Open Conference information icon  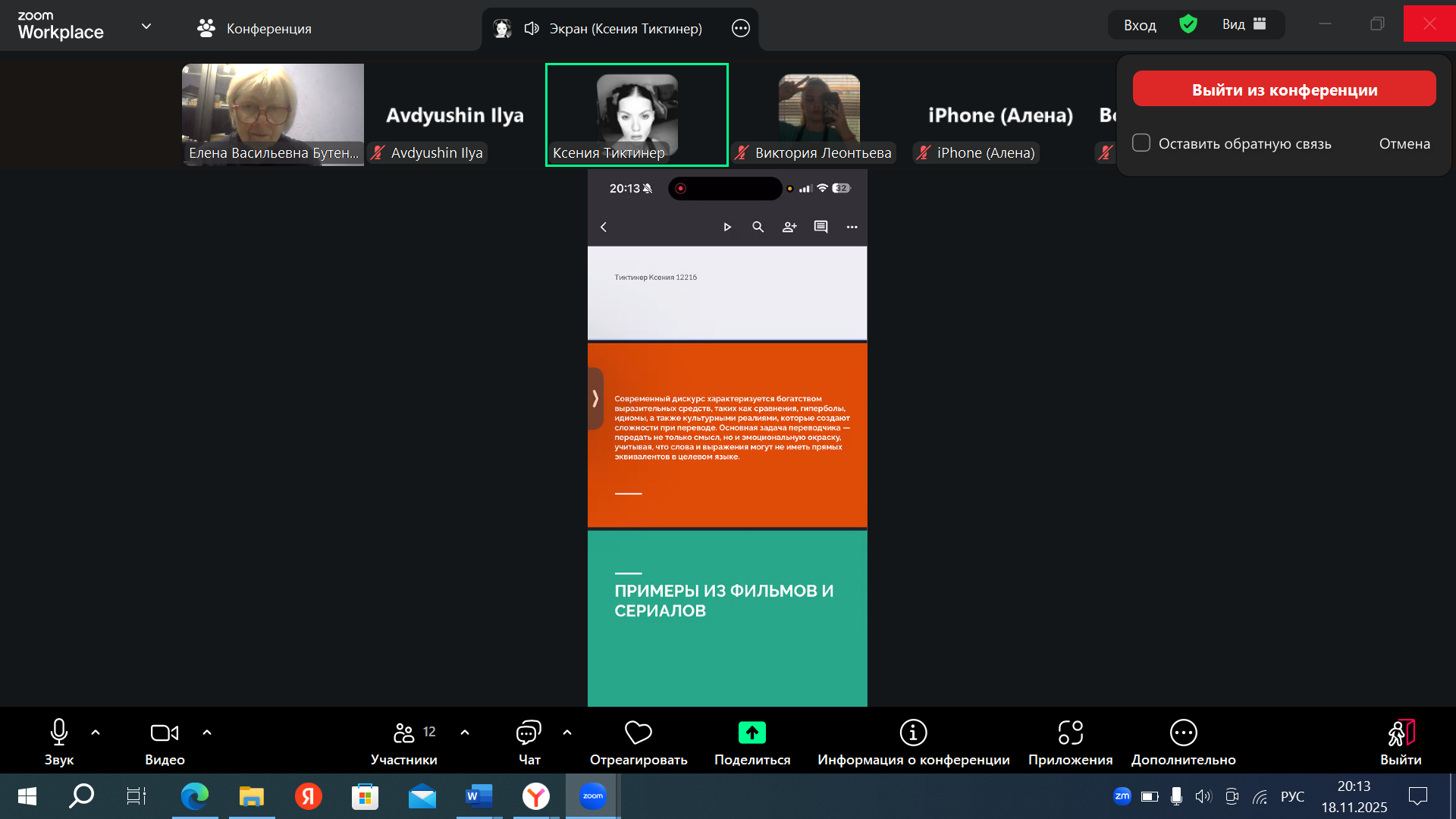(x=913, y=733)
